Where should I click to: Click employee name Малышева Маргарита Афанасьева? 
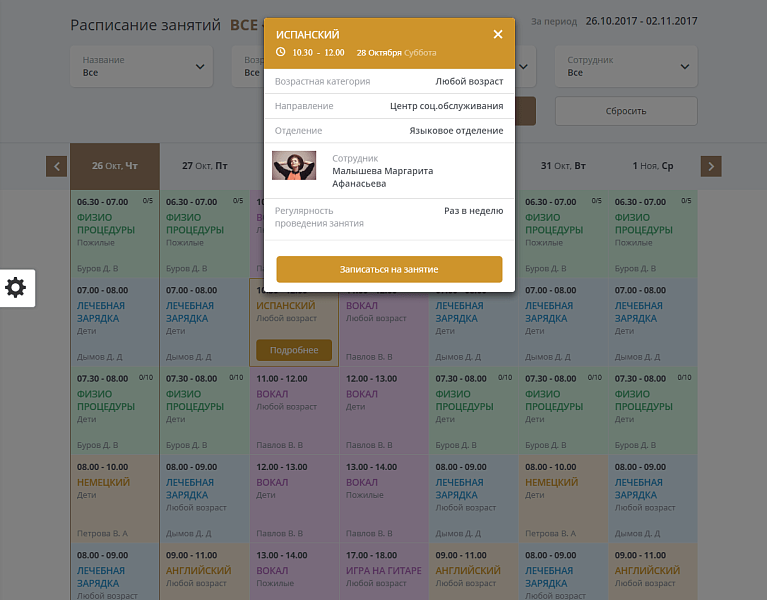[382, 177]
